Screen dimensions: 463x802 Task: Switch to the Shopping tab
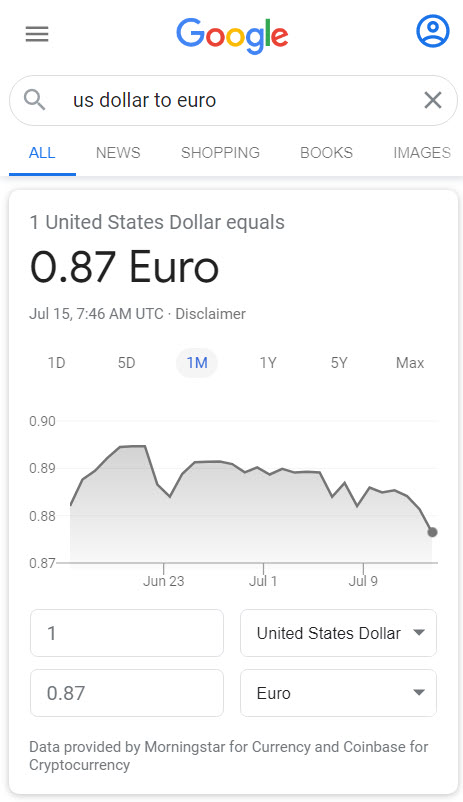click(221, 152)
